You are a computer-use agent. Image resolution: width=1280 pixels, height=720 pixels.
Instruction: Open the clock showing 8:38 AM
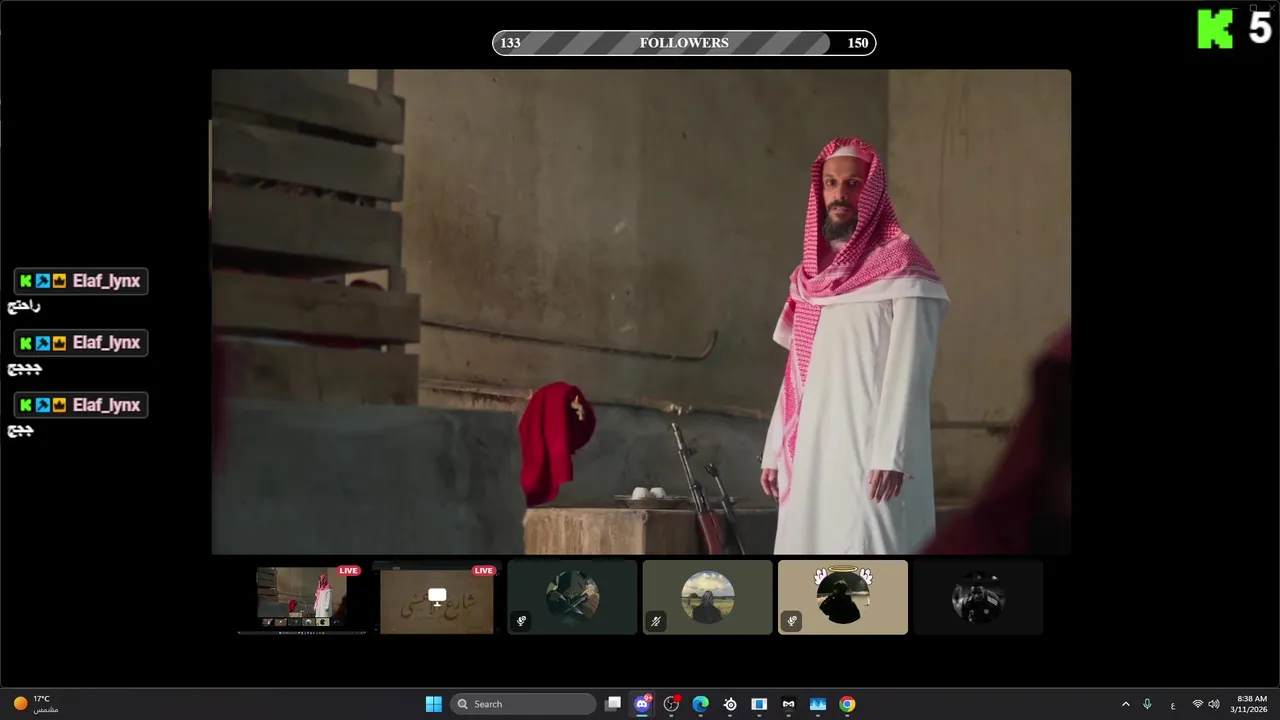pyautogui.click(x=1251, y=704)
